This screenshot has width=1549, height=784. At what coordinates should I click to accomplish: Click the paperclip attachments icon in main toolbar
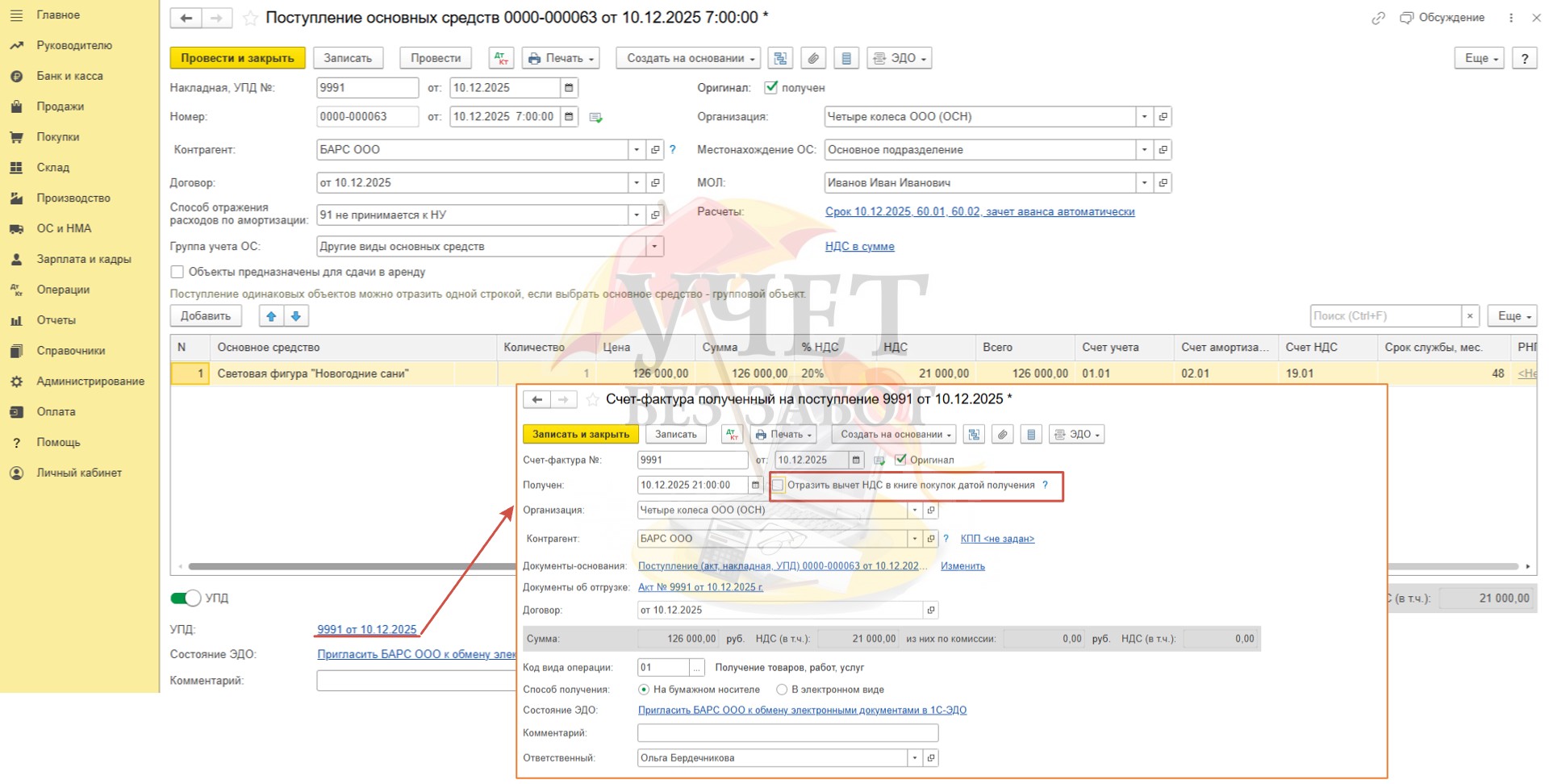[813, 58]
